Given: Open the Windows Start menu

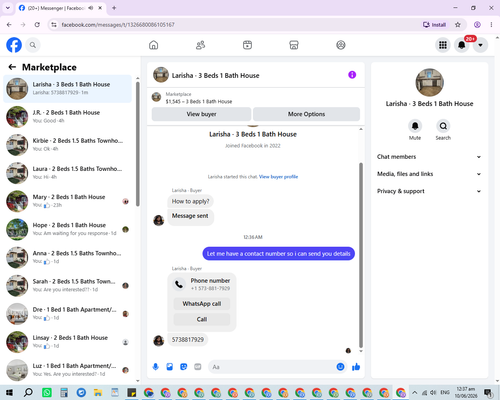Looking at the screenshot, I should 9,392.
